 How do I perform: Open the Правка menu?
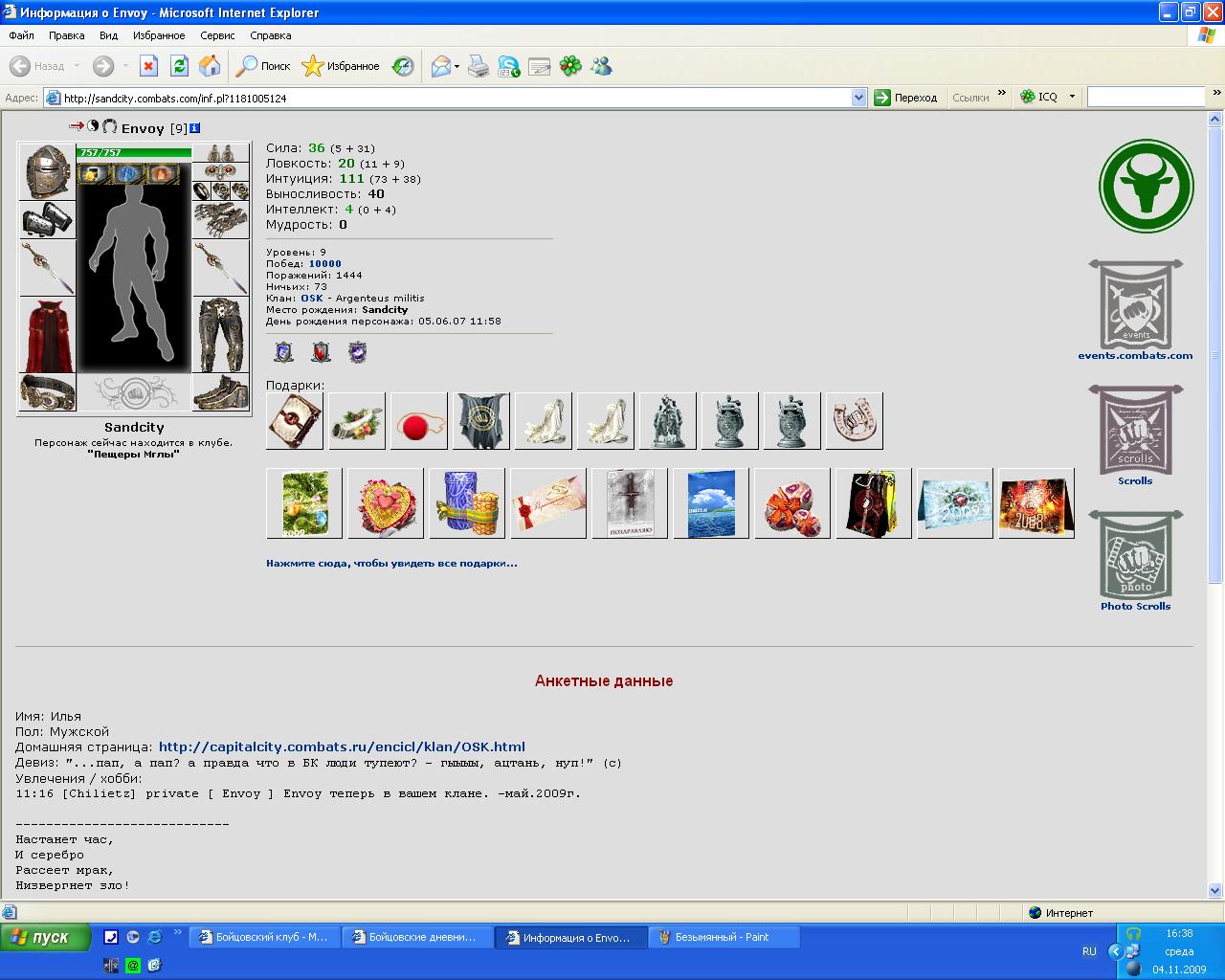click(x=67, y=35)
